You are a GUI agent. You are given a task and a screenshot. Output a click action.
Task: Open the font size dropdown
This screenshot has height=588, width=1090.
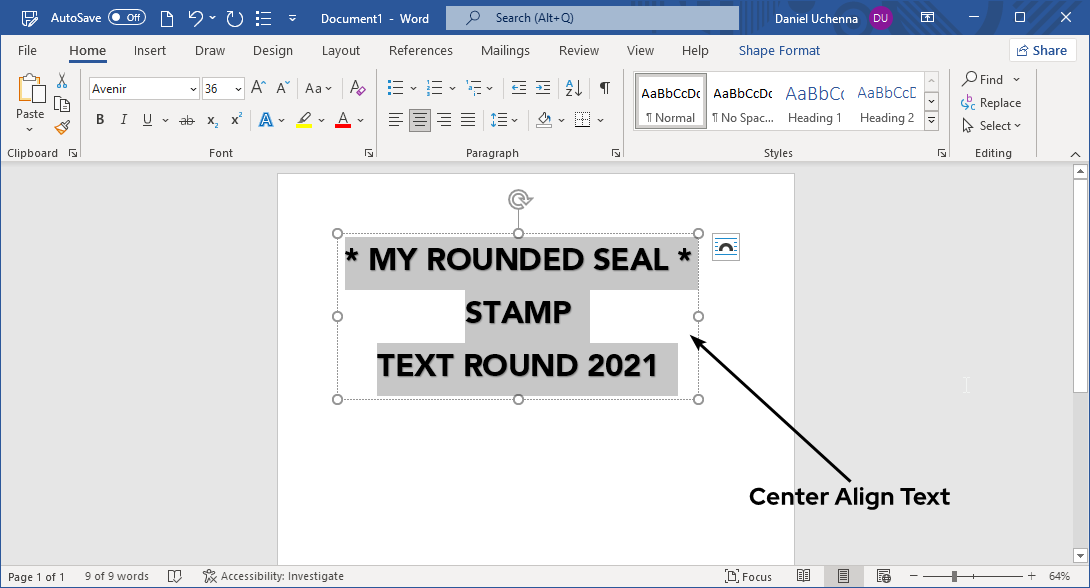tap(236, 88)
